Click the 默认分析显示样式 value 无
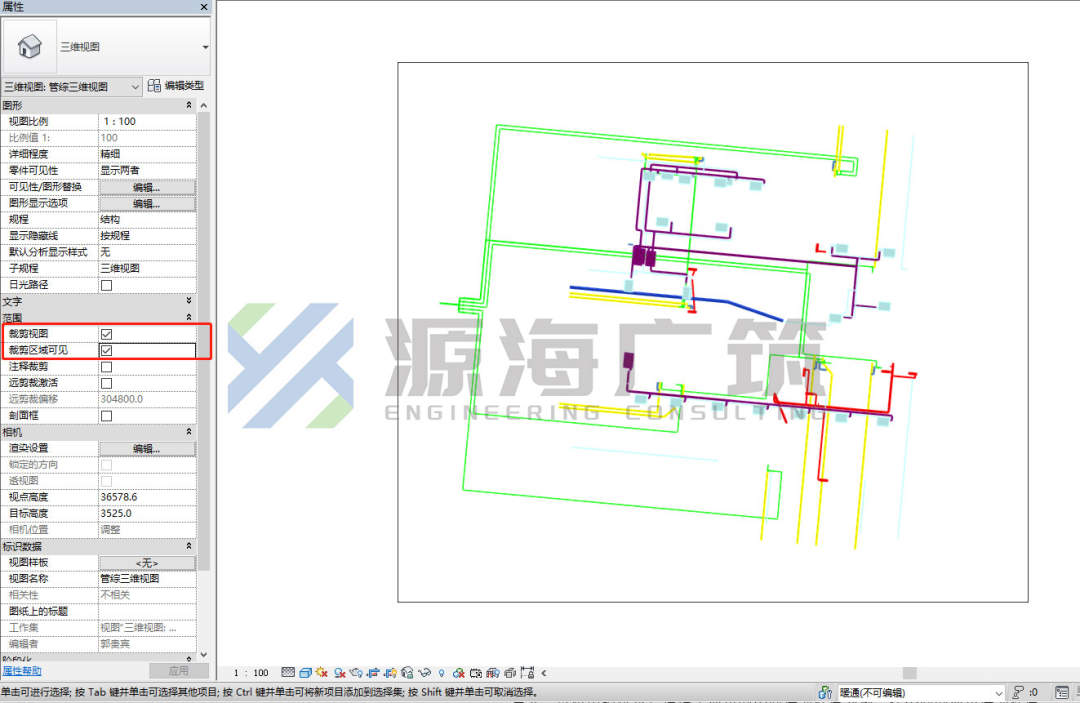The width and height of the screenshot is (1080, 703). tap(147, 252)
